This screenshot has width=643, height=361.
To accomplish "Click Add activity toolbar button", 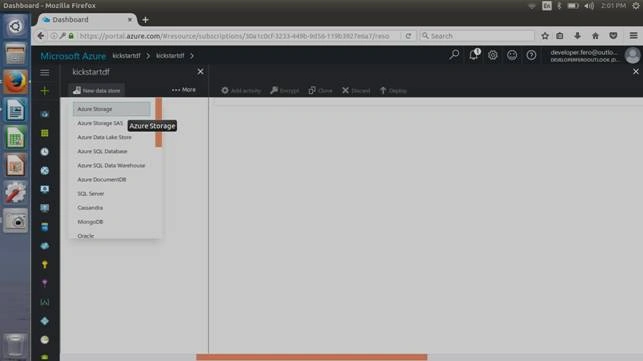I will [x=241, y=91].
